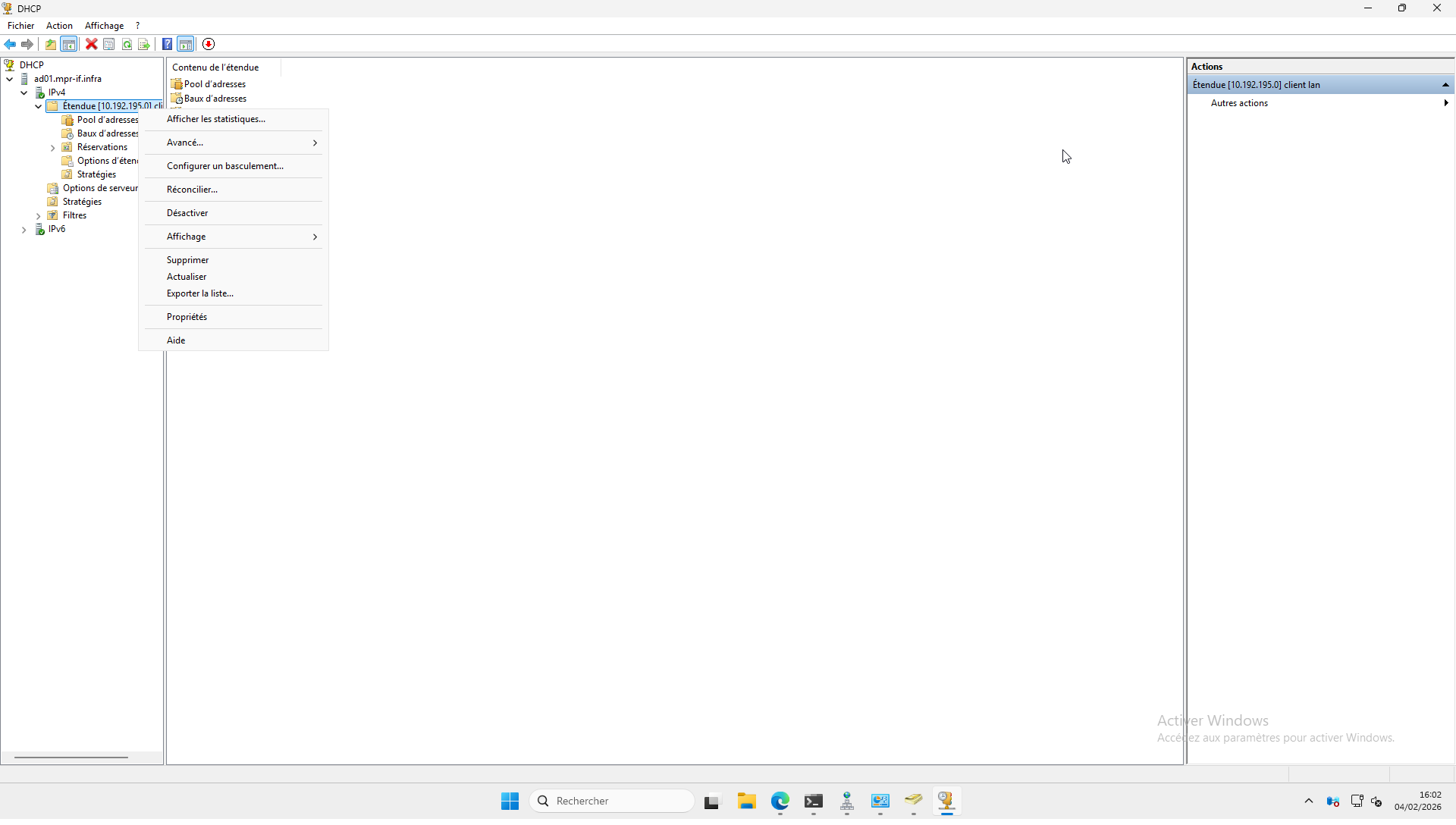Click the red Delete X toolbar icon
Screen dimensions: 1456x825
(91, 44)
